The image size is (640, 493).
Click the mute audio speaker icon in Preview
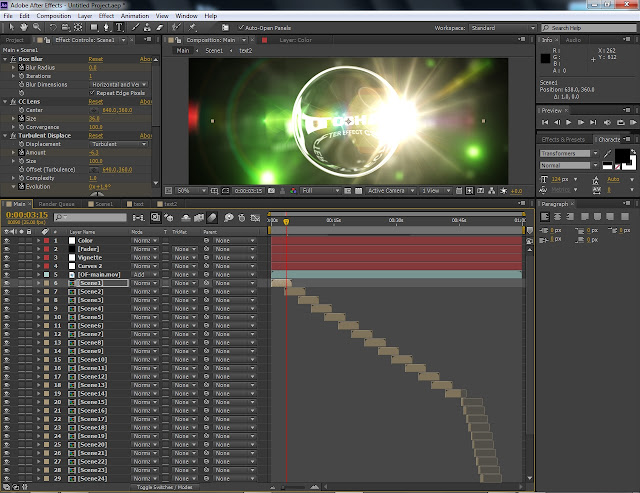607,122
